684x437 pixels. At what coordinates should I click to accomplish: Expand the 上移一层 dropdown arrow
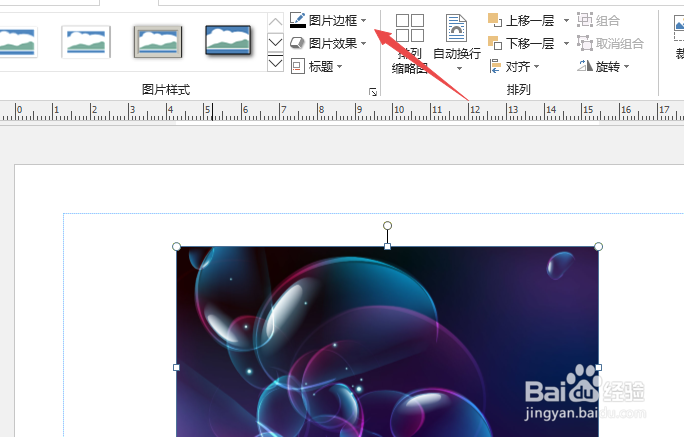pos(566,20)
